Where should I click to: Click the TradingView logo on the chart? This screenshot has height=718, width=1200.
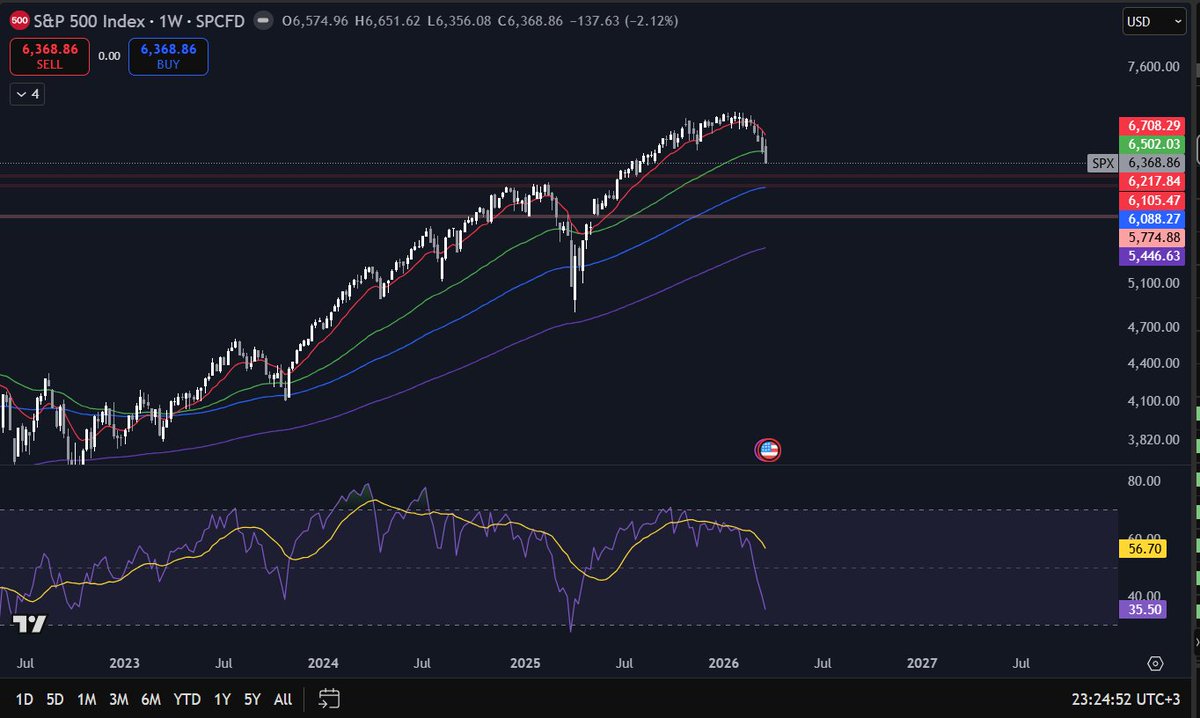click(x=30, y=624)
